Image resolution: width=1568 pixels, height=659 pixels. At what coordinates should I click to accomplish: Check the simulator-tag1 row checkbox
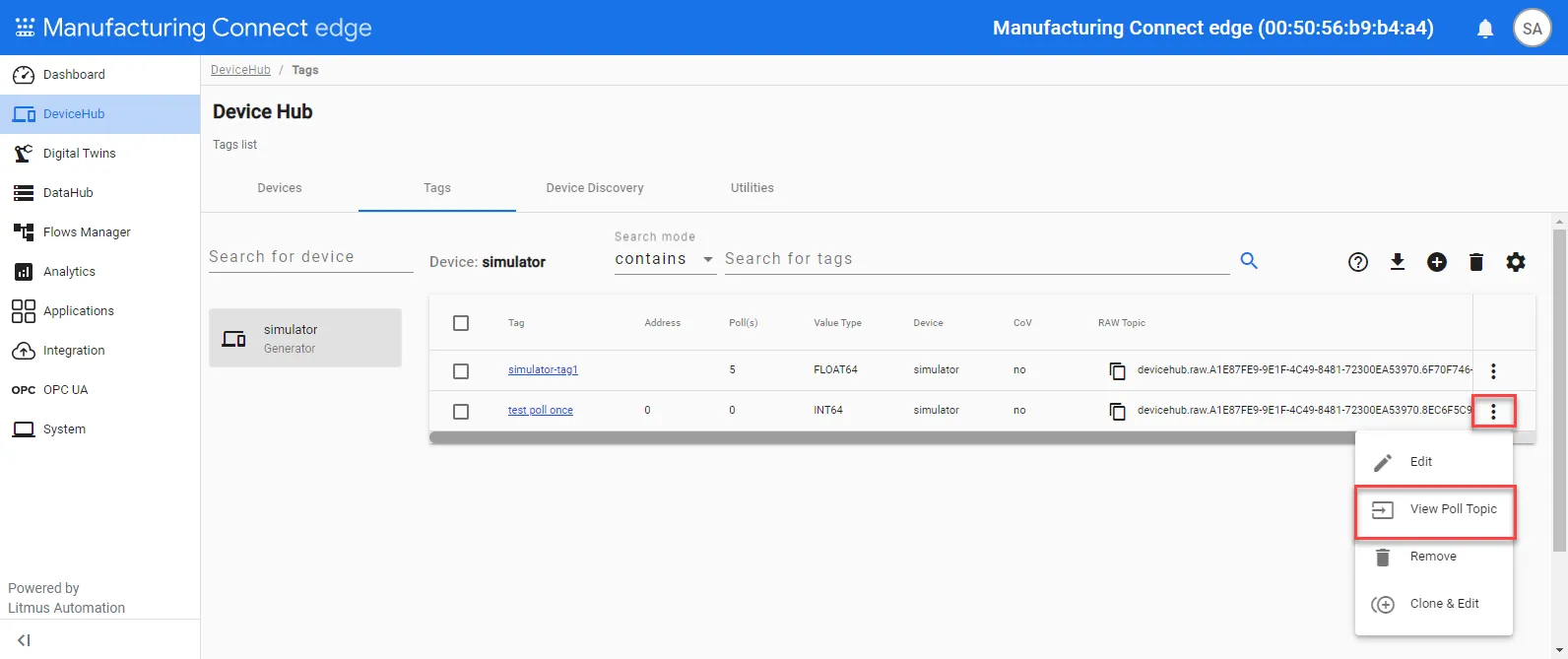click(461, 371)
